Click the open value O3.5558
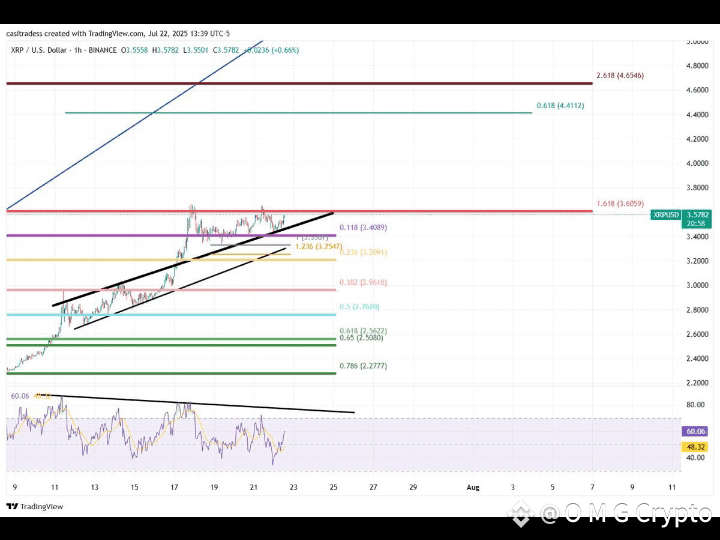This screenshot has width=720, height=540. pyautogui.click(x=135, y=50)
